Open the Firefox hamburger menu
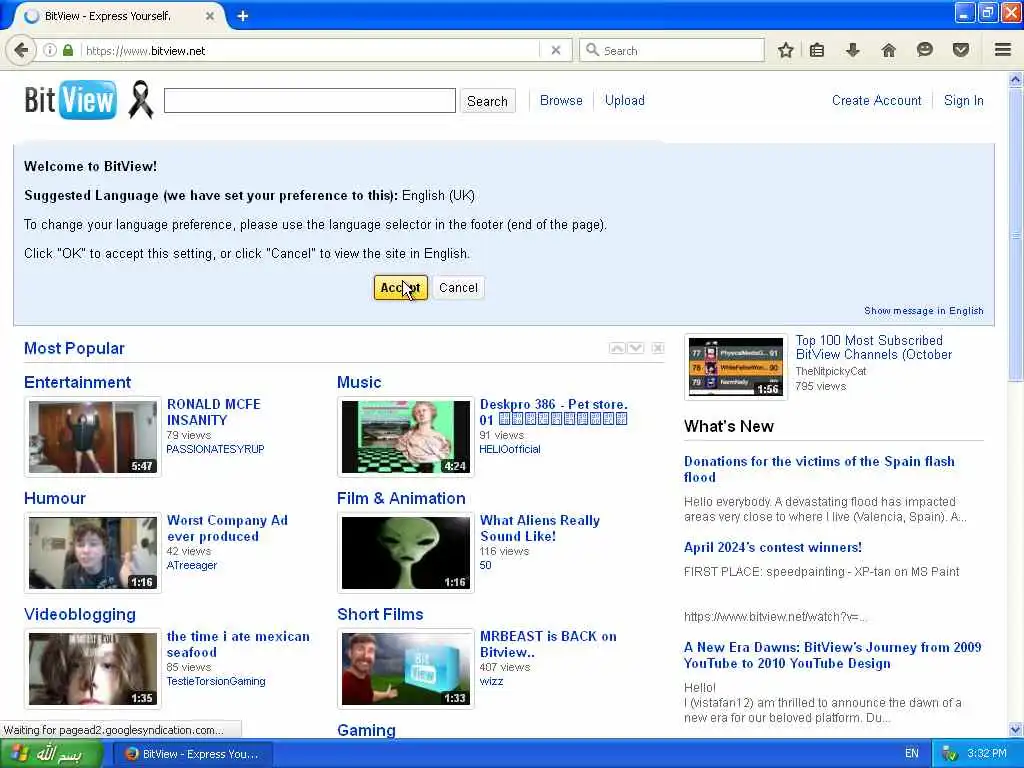Image resolution: width=1024 pixels, height=768 pixels. (1003, 50)
